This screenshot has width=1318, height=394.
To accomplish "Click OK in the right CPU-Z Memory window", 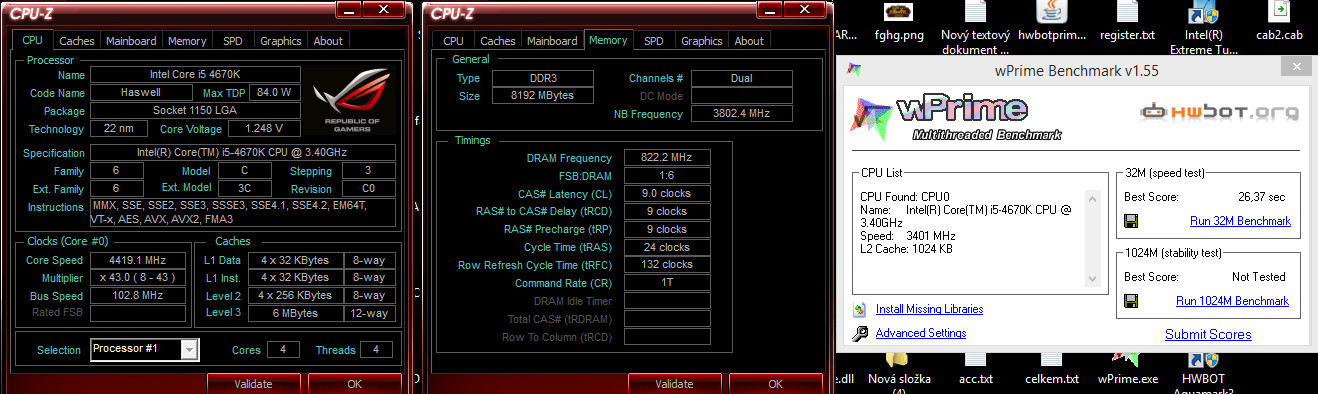I will tap(775, 383).
